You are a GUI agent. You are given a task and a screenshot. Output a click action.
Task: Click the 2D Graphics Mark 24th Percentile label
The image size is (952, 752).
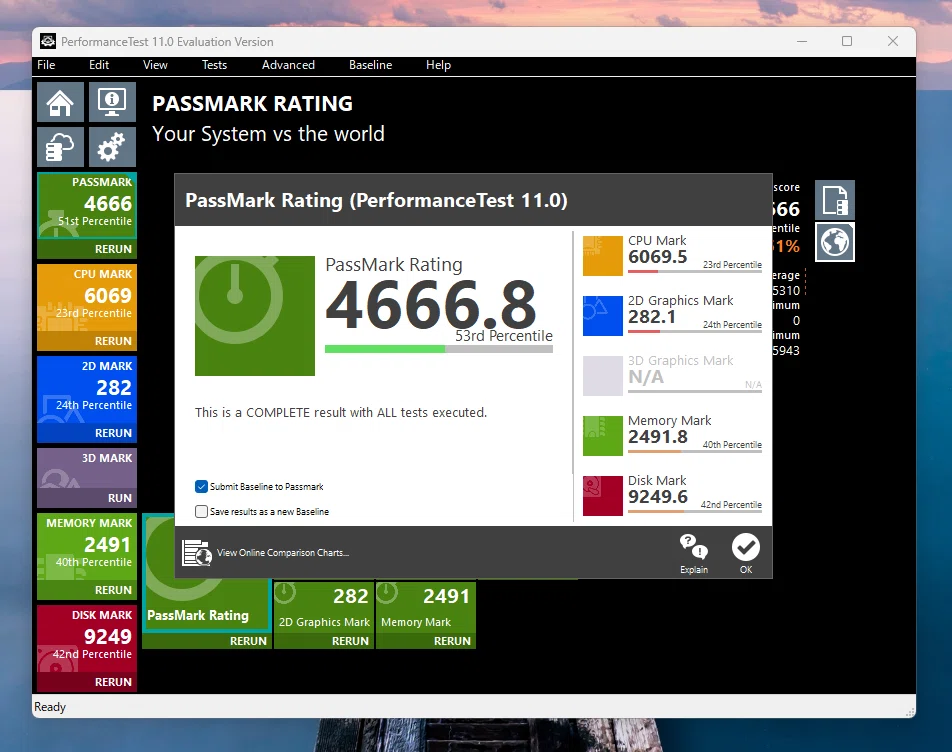732,325
